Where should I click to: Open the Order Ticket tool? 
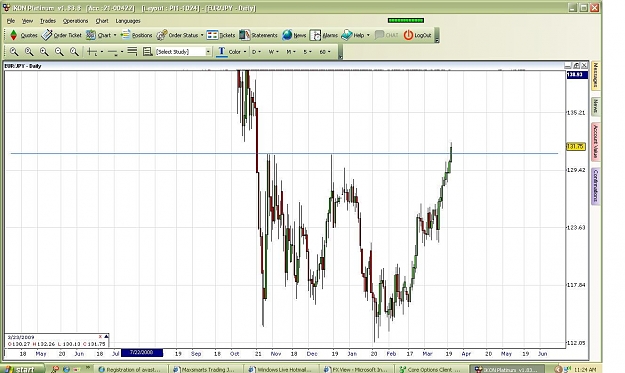coord(61,35)
